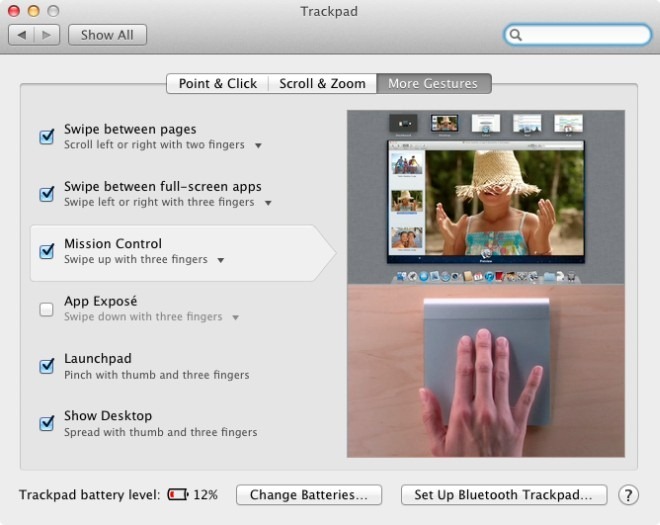The width and height of the screenshot is (660, 525).
Task: Click the search magnifier icon
Action: pyautogui.click(x=516, y=35)
